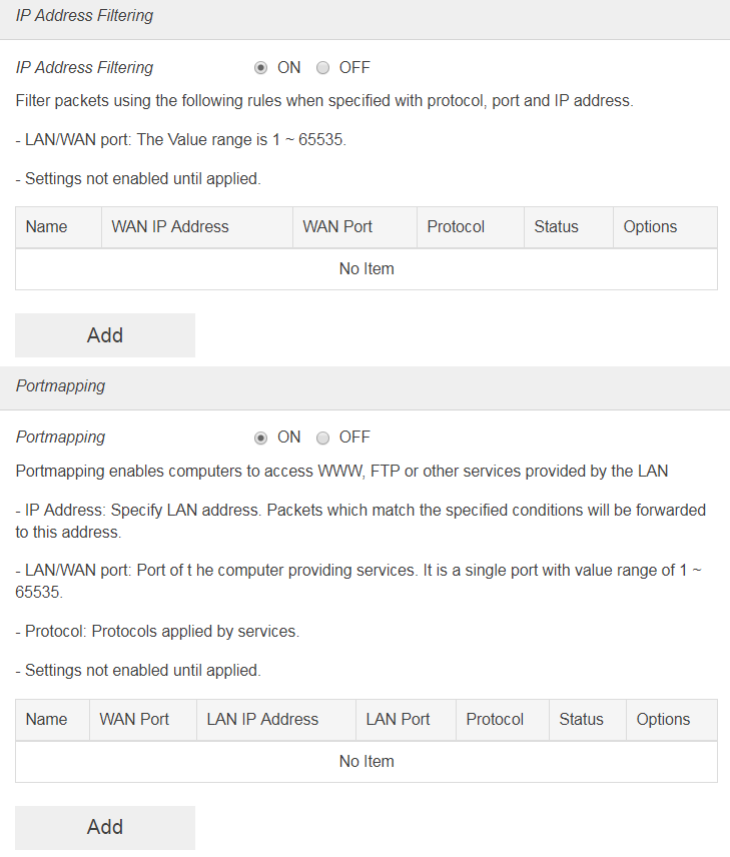Image resolution: width=730 pixels, height=857 pixels.
Task: Click Name header in IP filtering table
Action: 46,227
